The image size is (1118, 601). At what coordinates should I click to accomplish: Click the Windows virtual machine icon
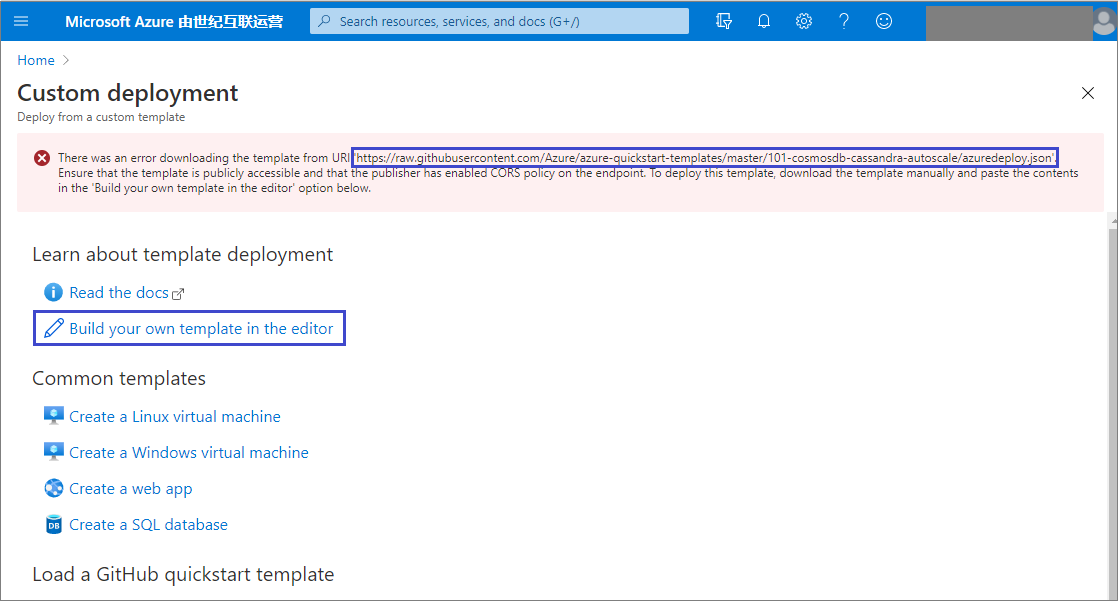[53, 452]
